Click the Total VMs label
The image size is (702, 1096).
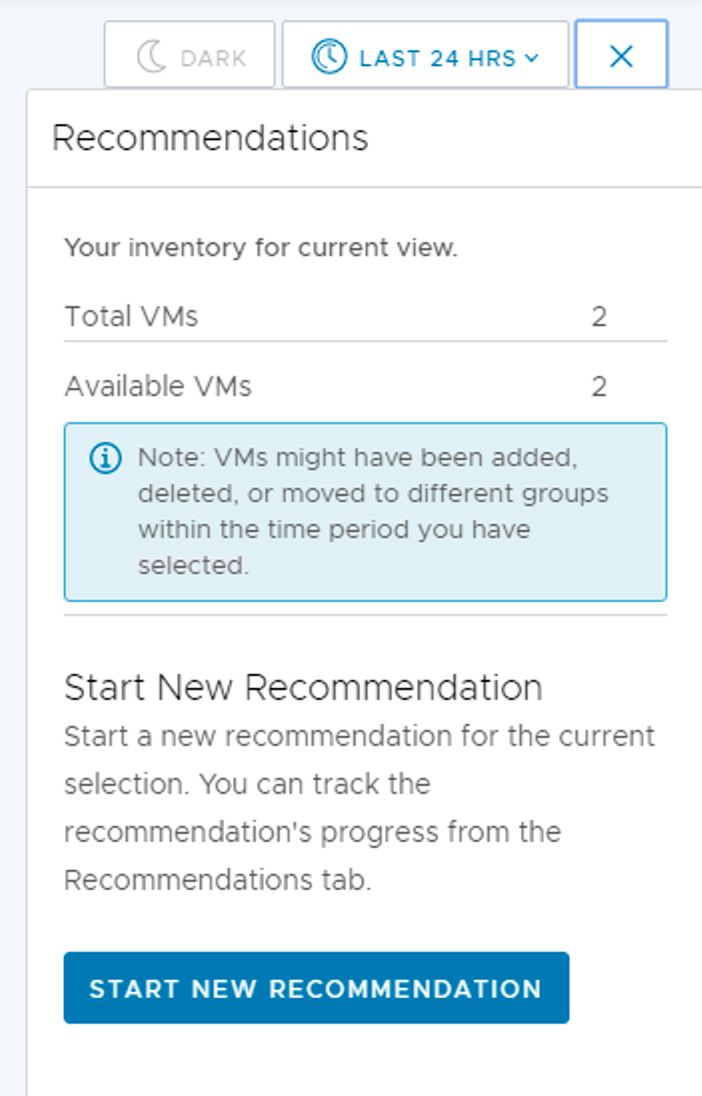131,317
